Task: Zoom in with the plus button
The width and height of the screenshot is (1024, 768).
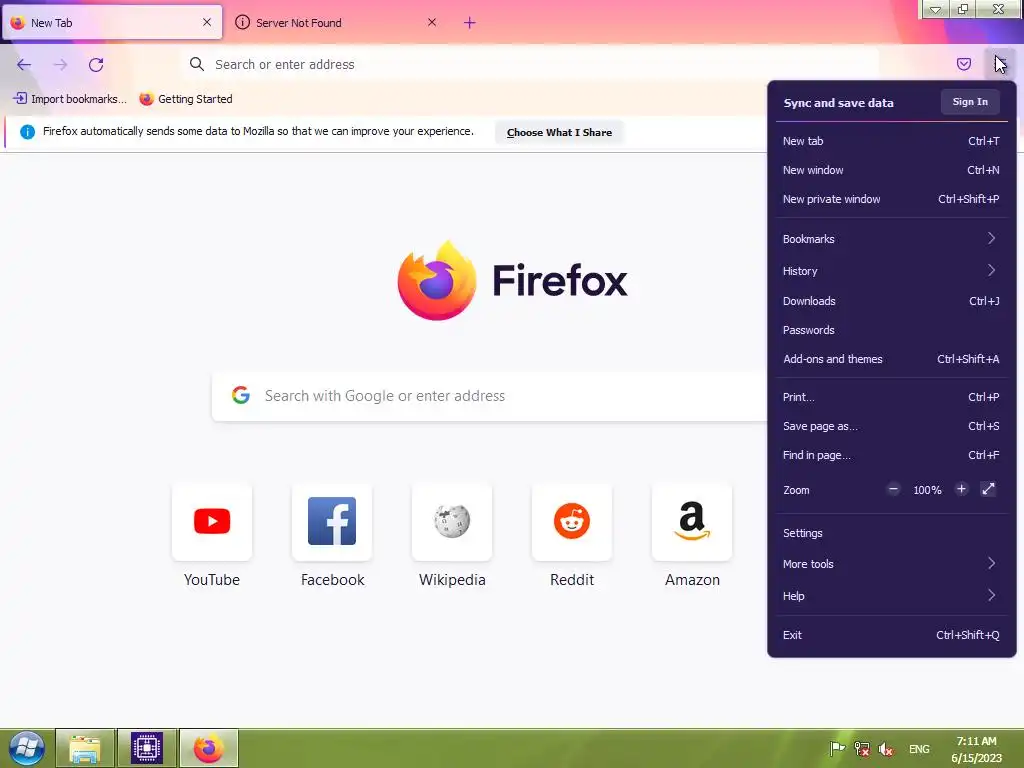Action: 961,489
